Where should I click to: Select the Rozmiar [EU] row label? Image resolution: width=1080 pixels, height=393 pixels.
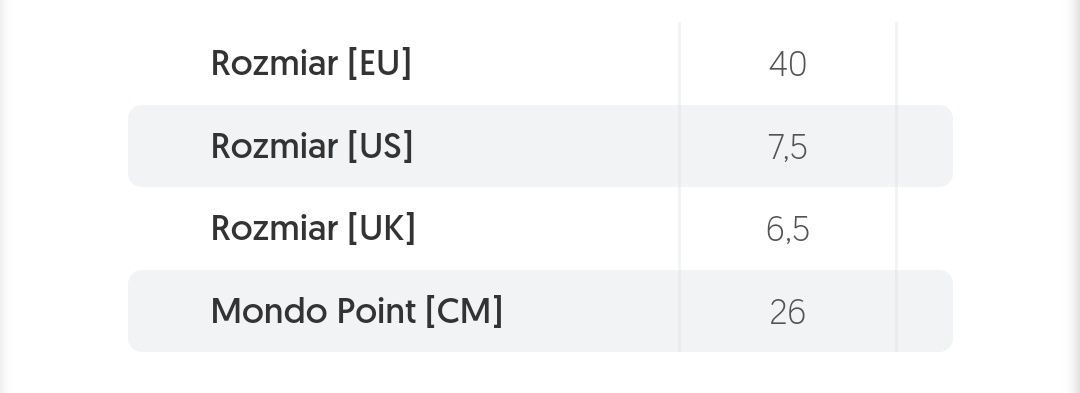click(x=311, y=63)
